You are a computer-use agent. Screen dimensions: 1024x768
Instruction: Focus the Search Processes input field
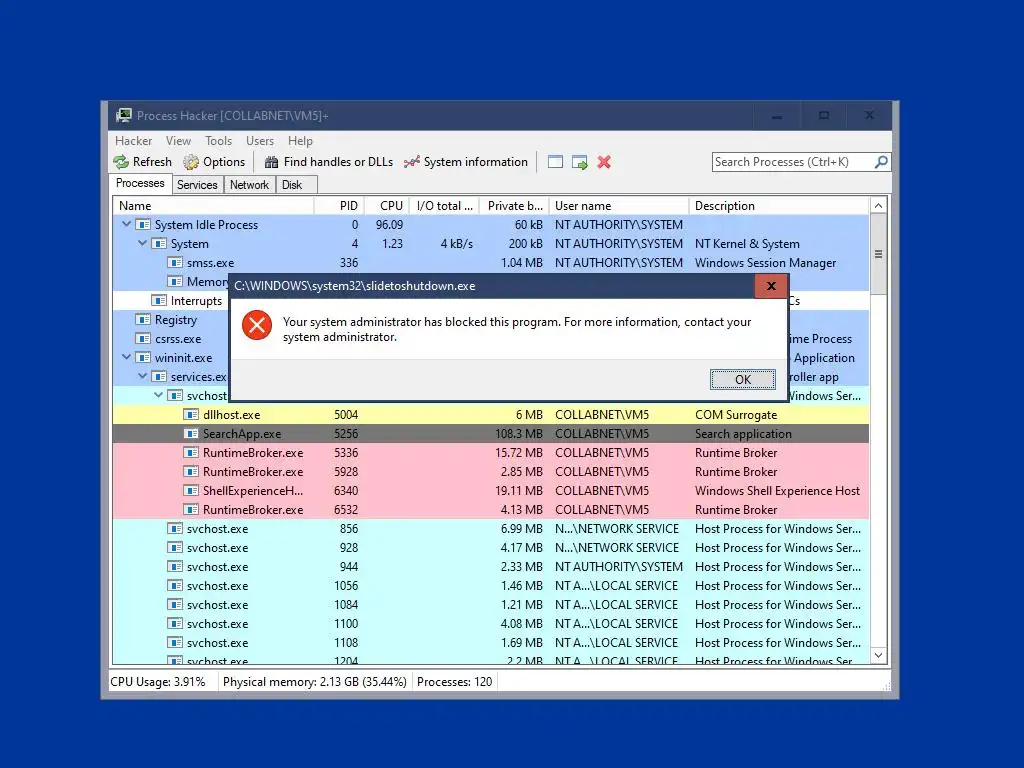[793, 162]
